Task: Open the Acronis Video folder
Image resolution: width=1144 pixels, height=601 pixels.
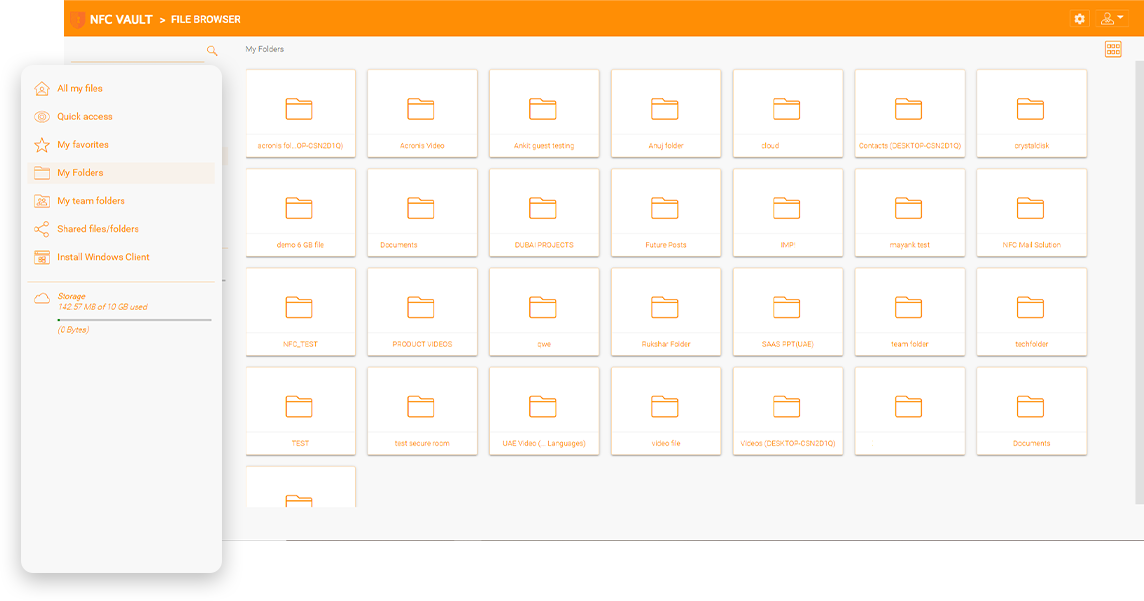Action: (x=422, y=112)
